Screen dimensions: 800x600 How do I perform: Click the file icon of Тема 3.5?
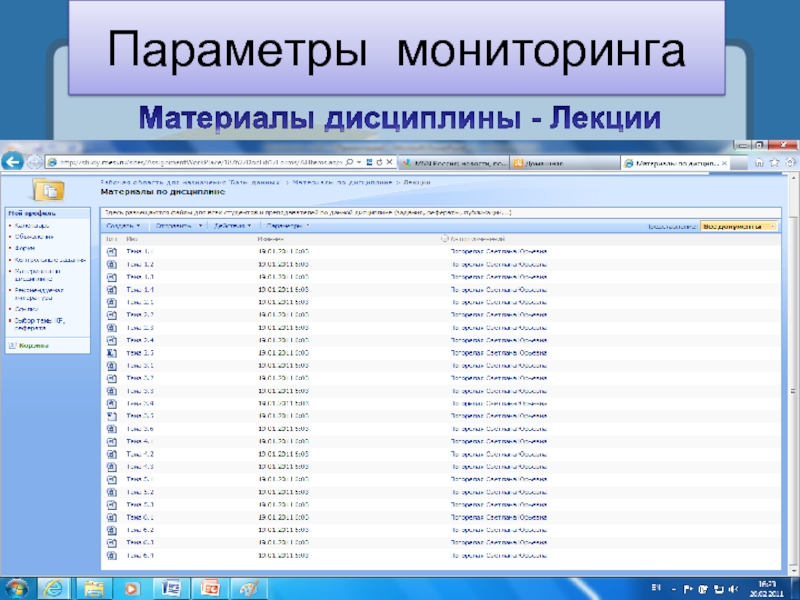pos(112,416)
